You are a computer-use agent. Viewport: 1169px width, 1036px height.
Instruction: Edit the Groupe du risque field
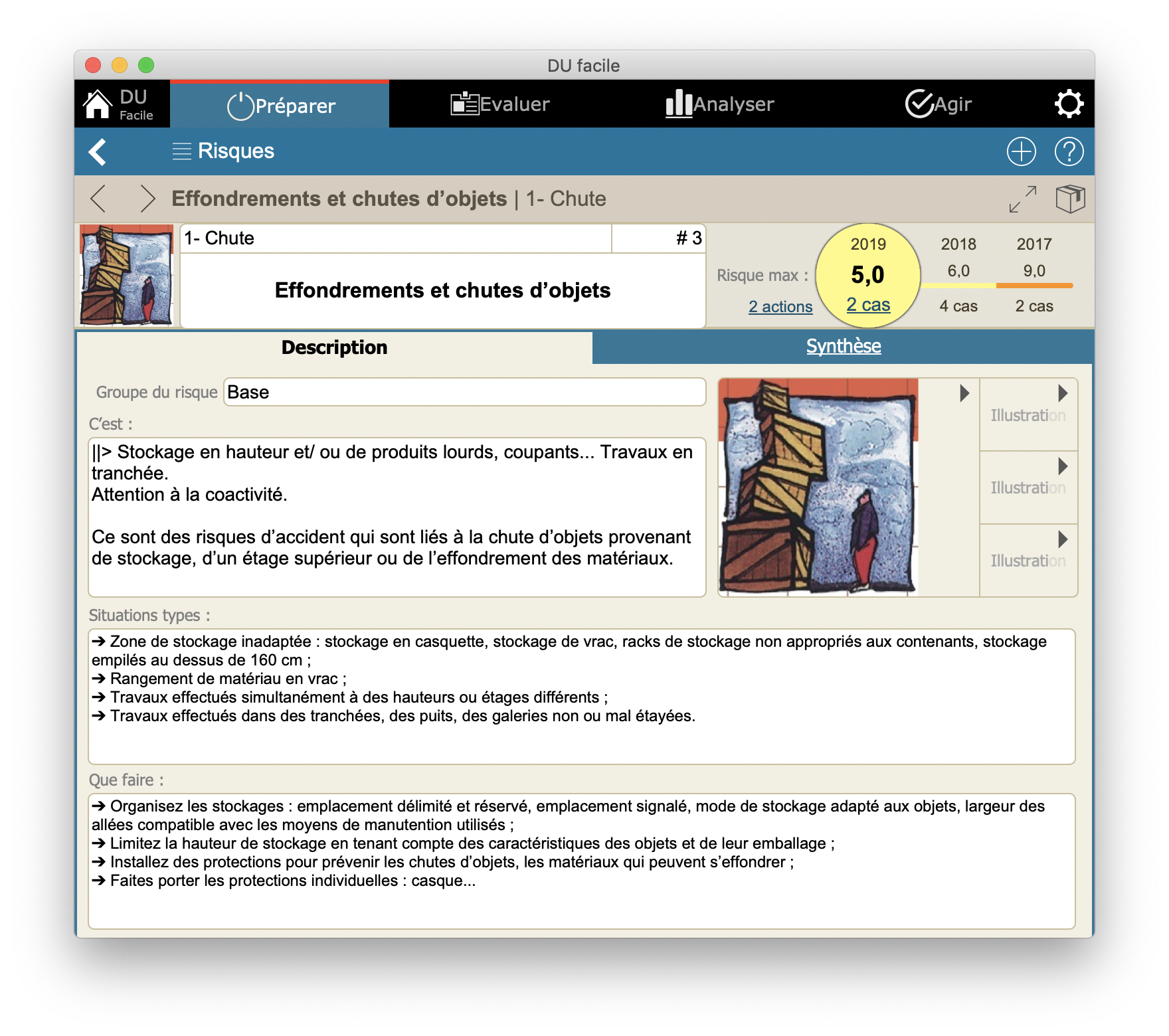pos(464,392)
